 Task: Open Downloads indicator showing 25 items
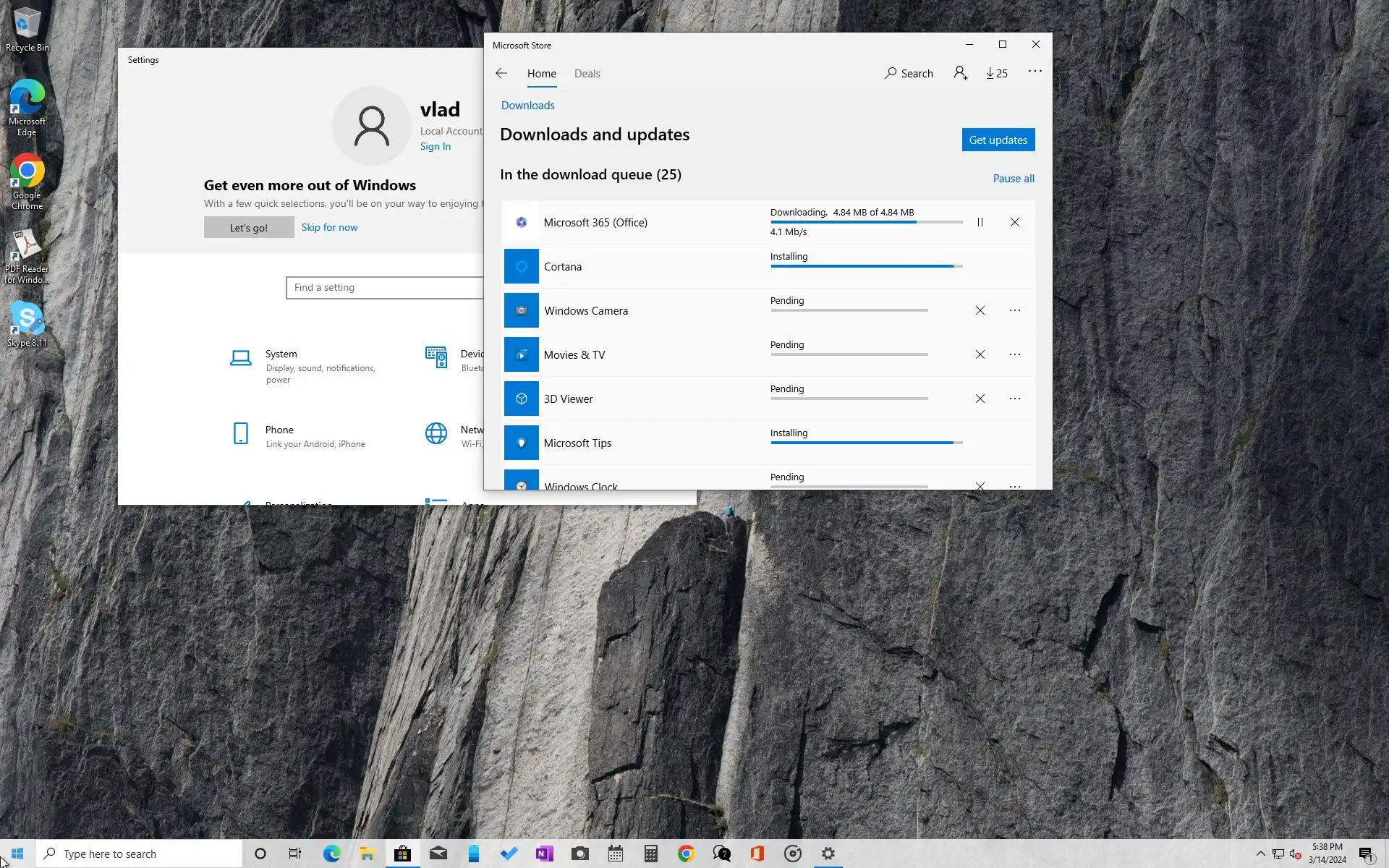[996, 73]
